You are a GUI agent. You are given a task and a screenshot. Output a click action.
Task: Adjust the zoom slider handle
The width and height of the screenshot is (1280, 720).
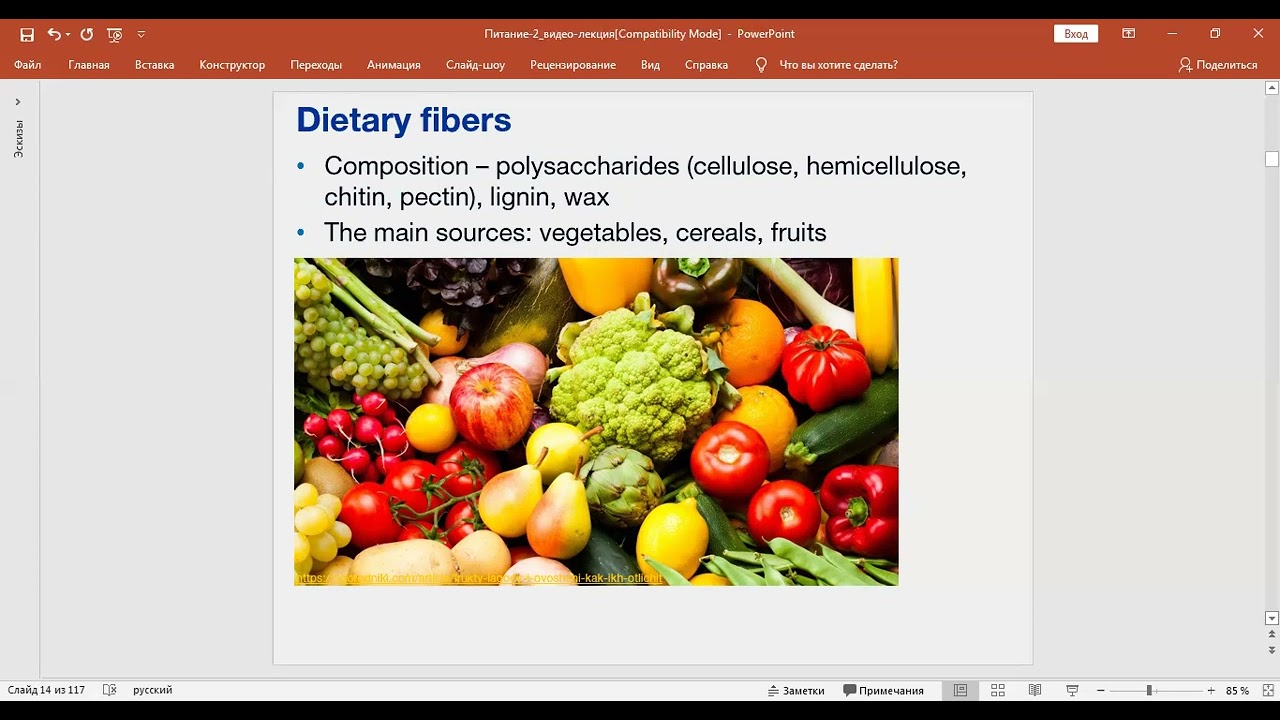tap(1149, 690)
